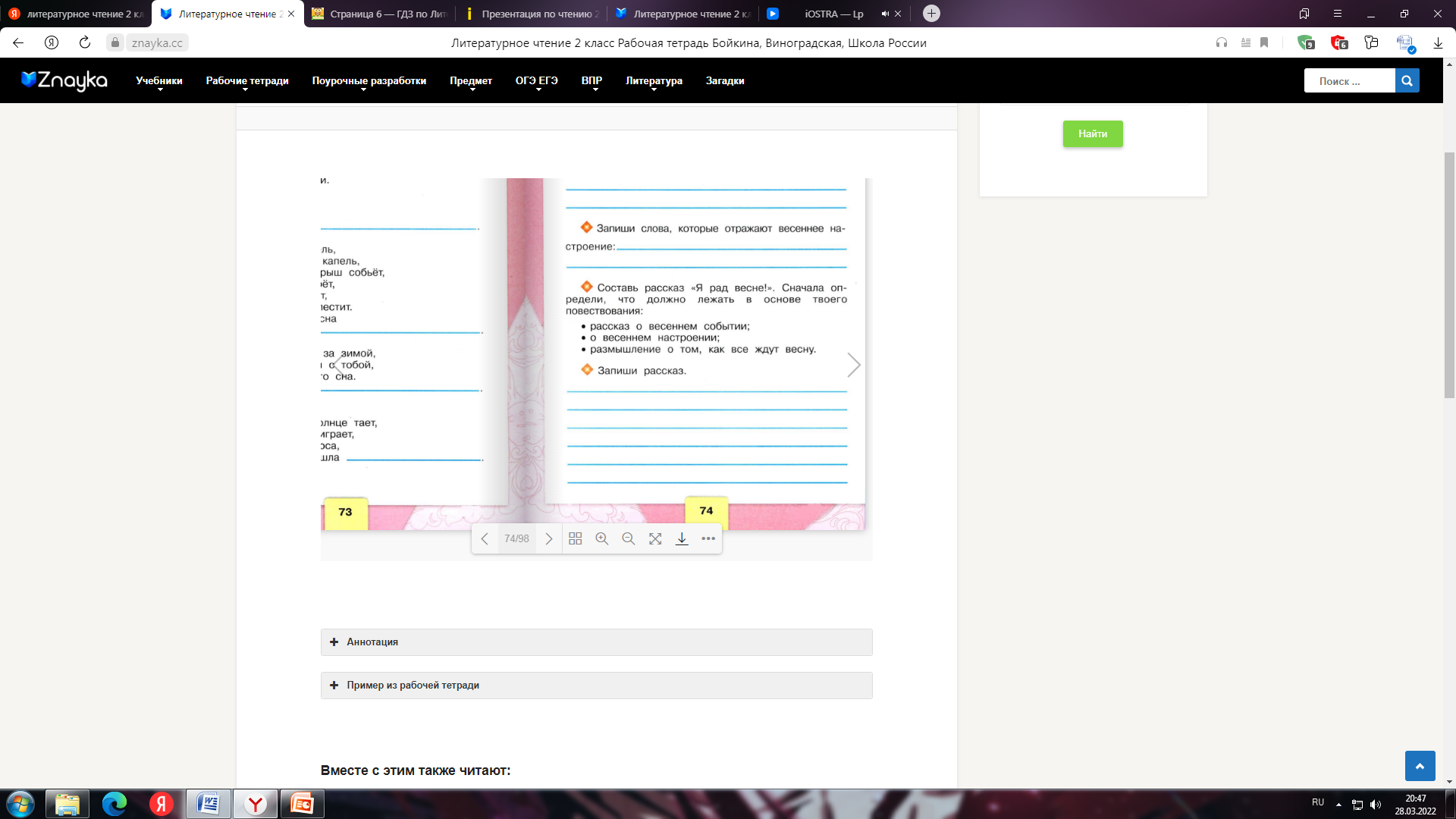This screenshot has width=1456, height=819.
Task: Open read aloud headphones icon
Action: tap(1222, 42)
